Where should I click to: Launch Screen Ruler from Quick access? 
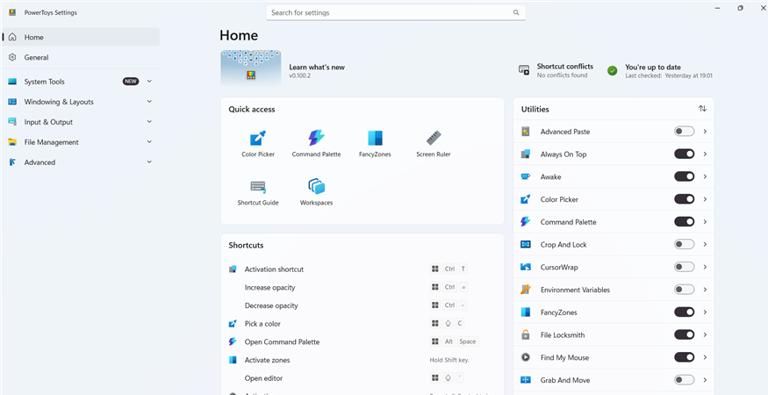click(433, 144)
